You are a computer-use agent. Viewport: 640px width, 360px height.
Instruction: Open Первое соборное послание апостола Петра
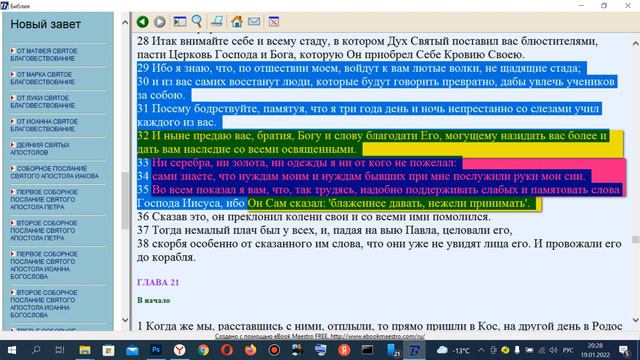pos(44,199)
